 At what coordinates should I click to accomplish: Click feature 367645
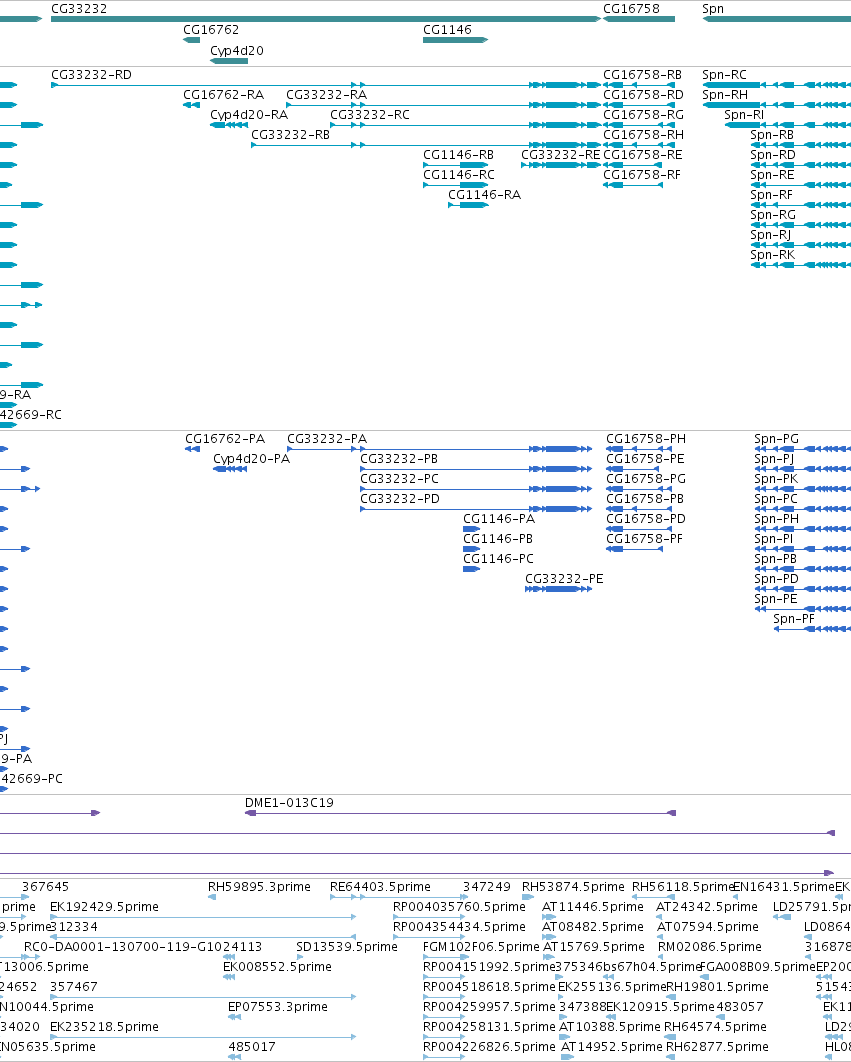pos(45,887)
